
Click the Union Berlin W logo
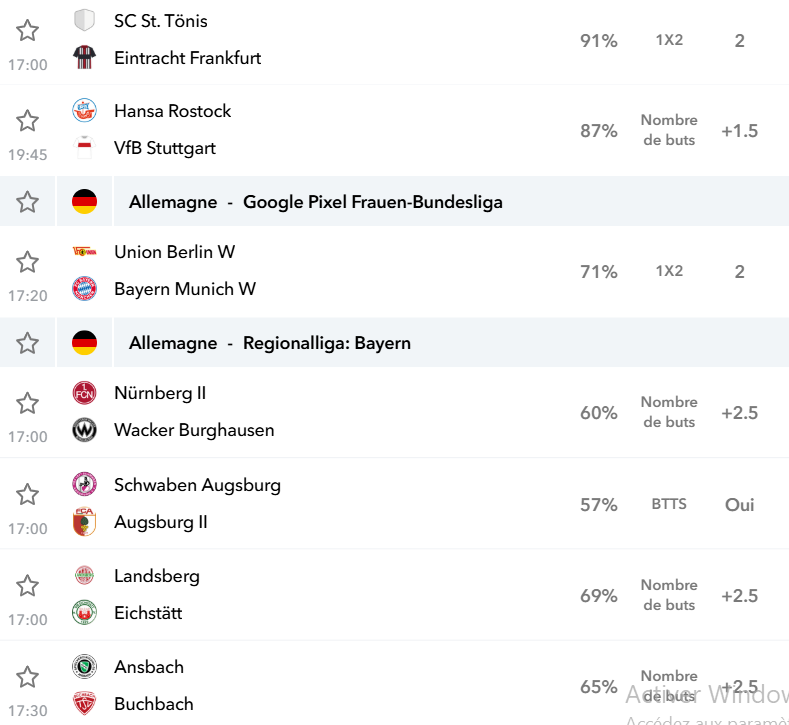pos(84,252)
